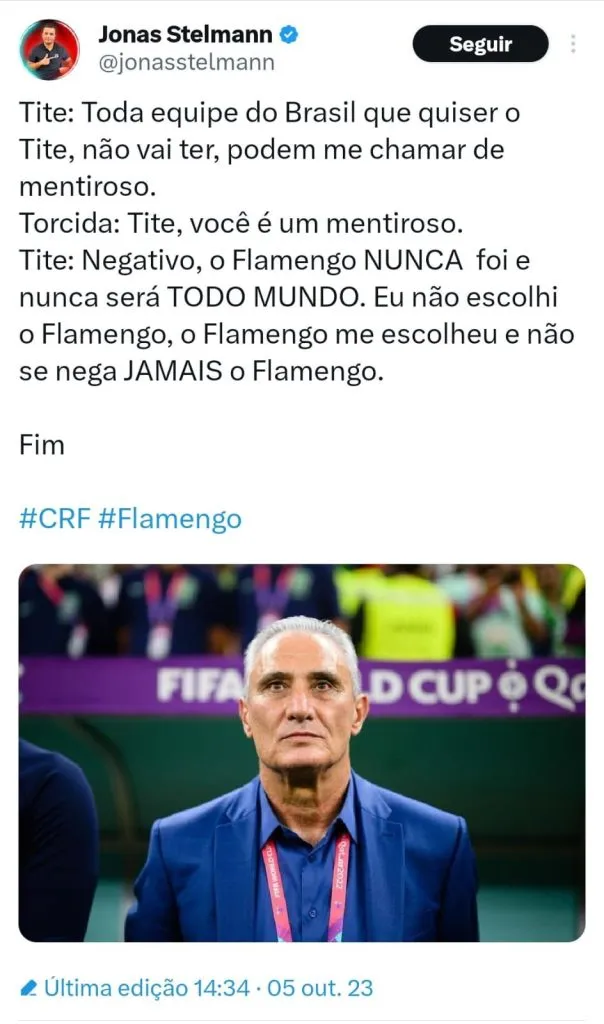
Task: Click the blue verified badge
Action: 288,36
